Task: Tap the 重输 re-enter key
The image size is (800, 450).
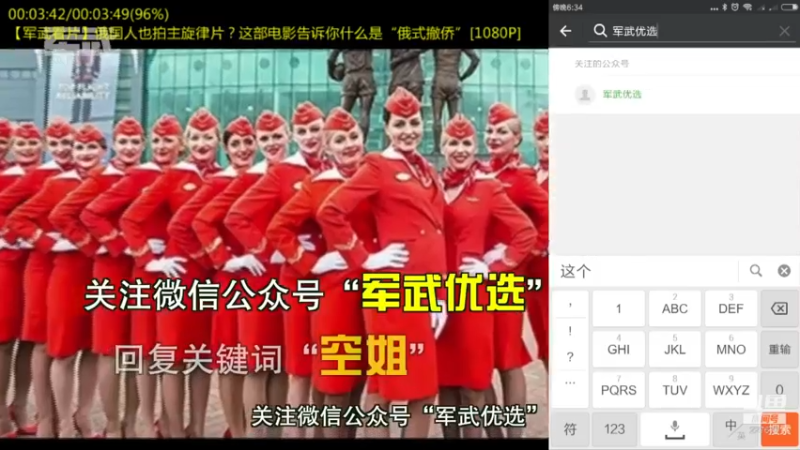Action: (x=779, y=349)
